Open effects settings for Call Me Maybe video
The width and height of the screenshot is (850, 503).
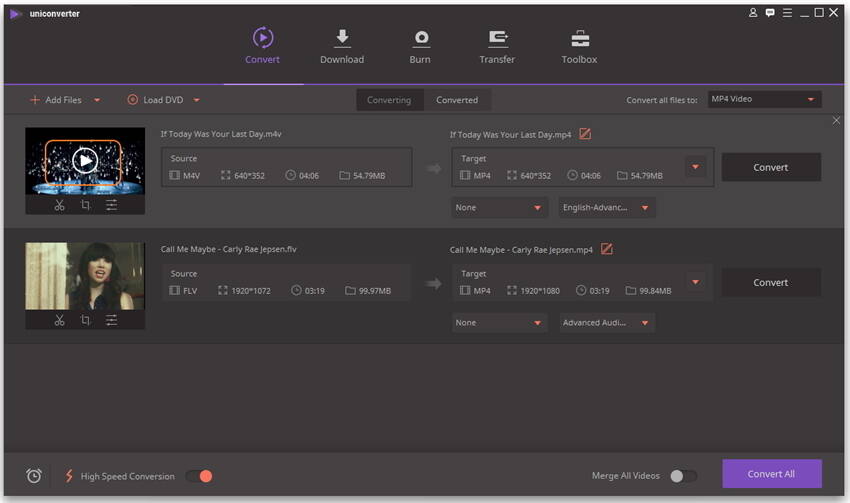[111, 320]
